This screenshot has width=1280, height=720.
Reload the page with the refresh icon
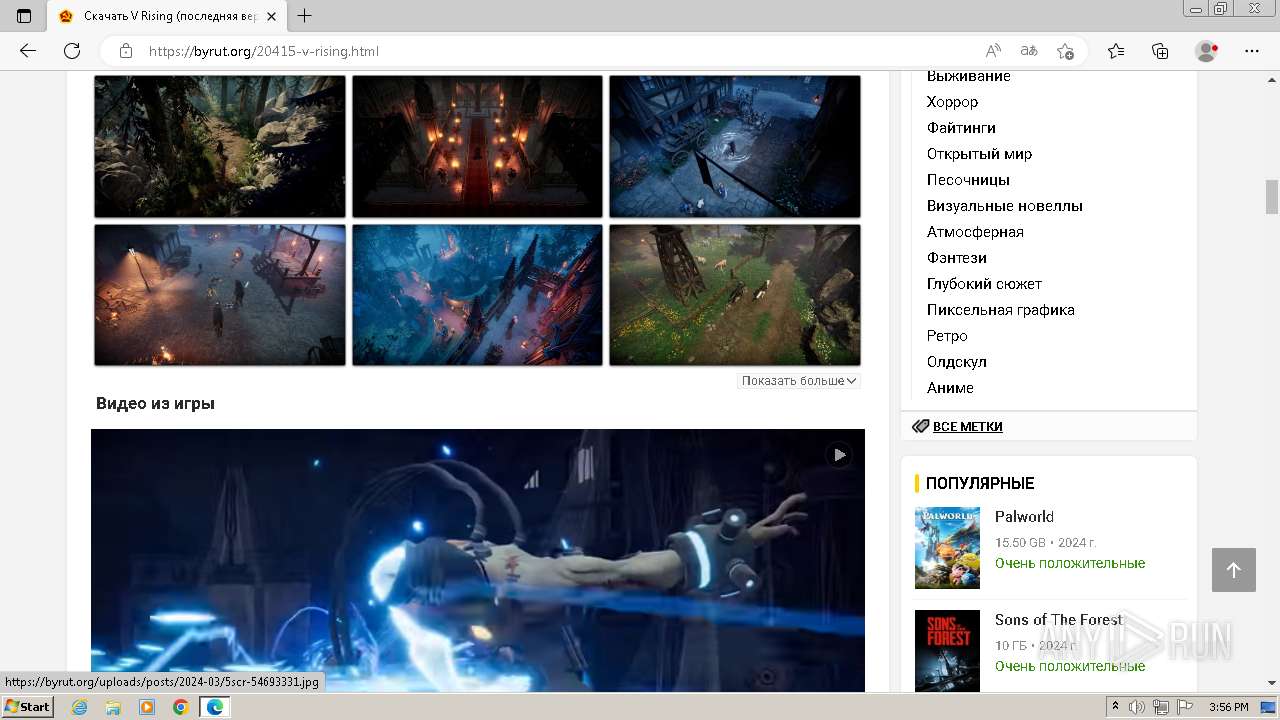pos(72,51)
